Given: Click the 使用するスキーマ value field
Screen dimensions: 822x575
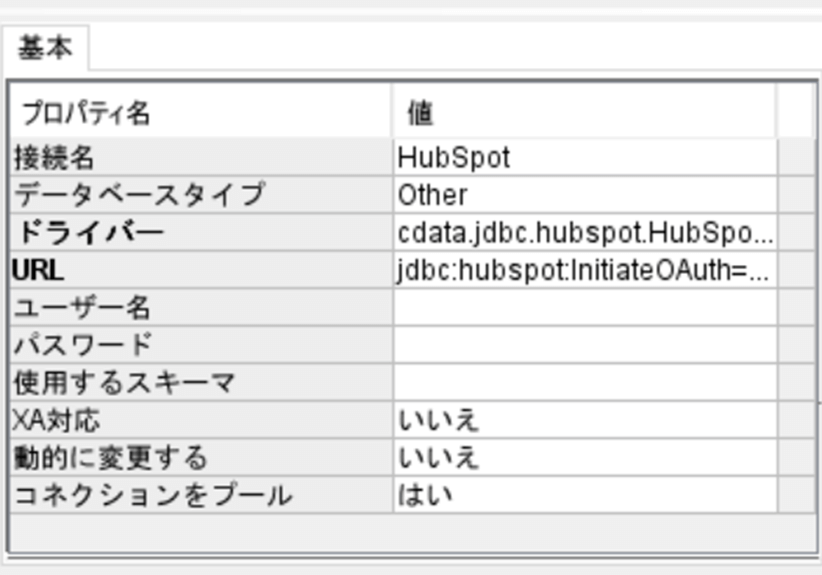Looking at the screenshot, I should (584, 382).
